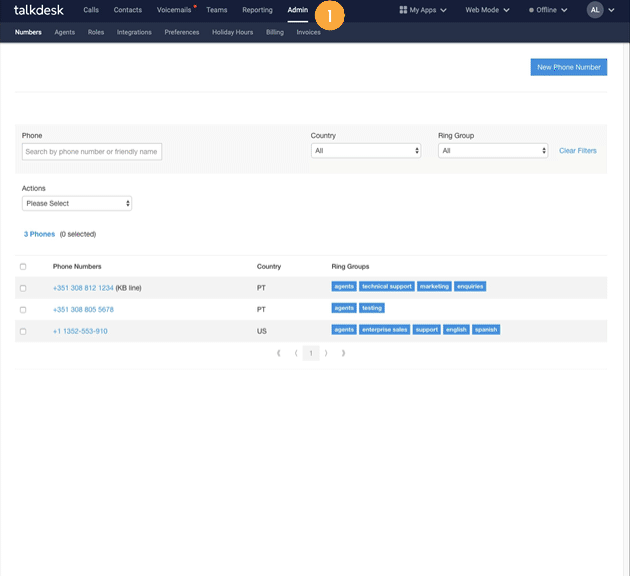Go to the next page arrow
630x576 pixels.
pos(326,353)
